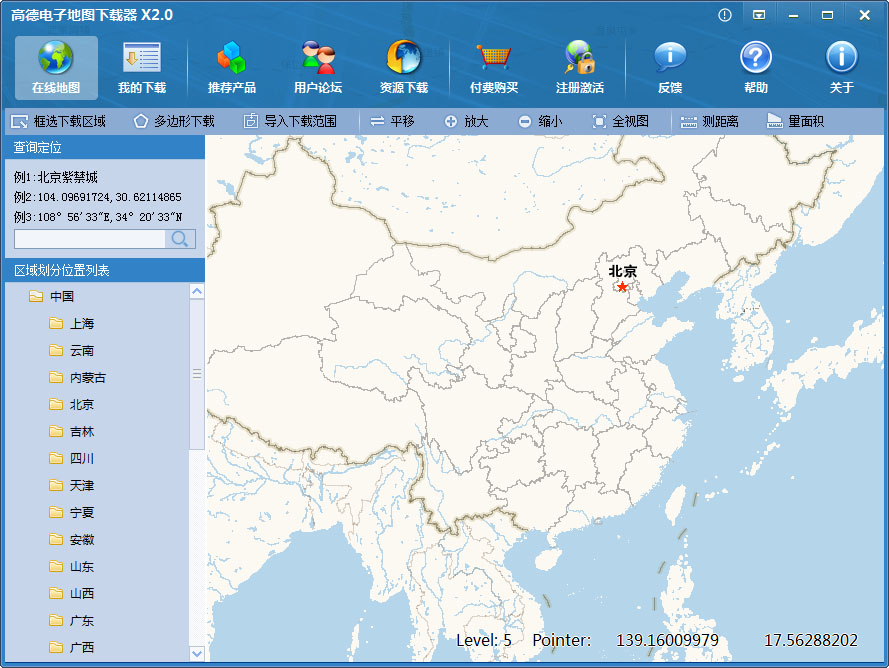Select 多边形下载 polygon download tool
The image size is (889, 668).
tap(174, 121)
